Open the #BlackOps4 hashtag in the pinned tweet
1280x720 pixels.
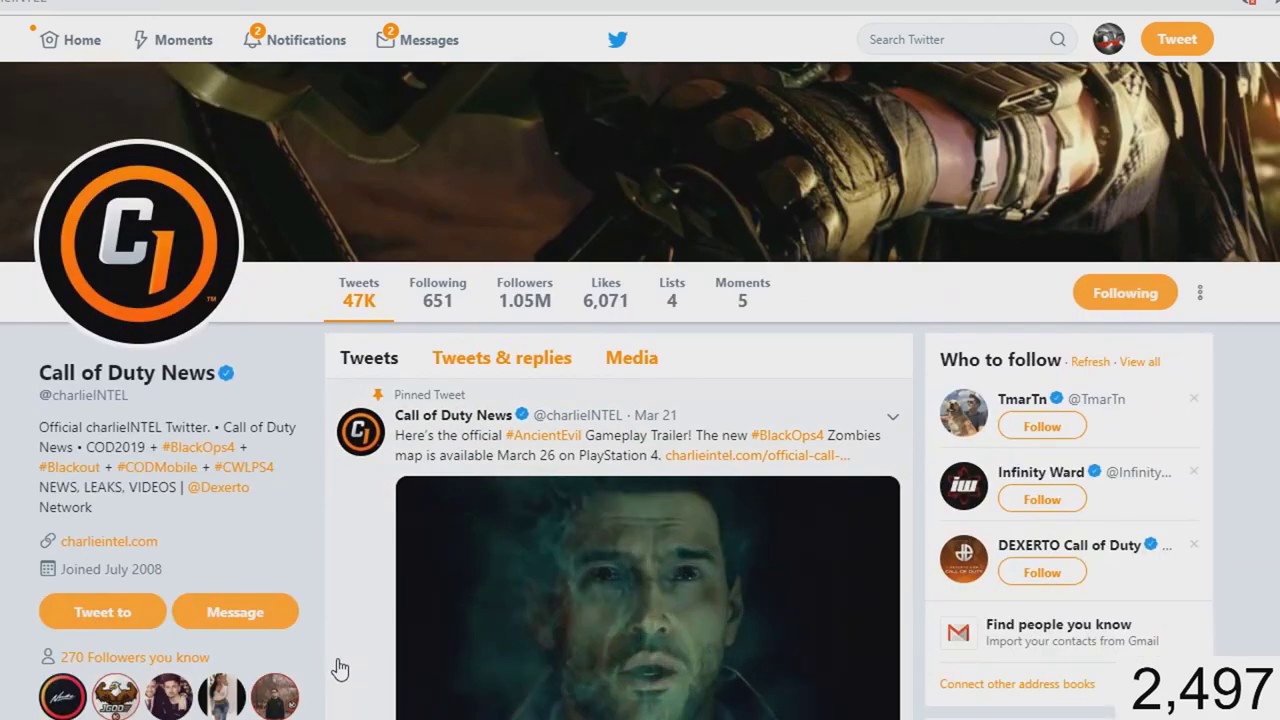[787, 435]
